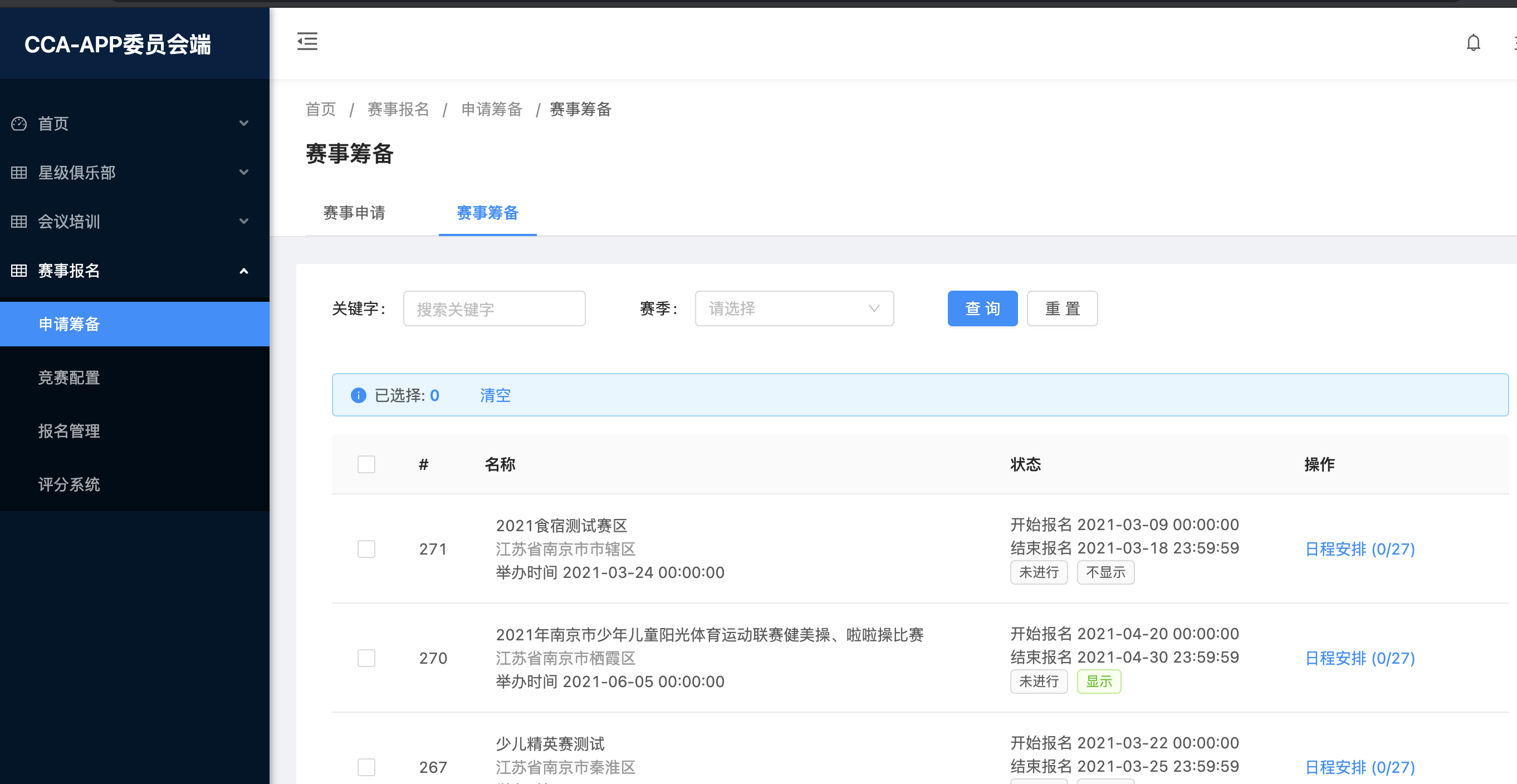Open notifications via the bell icon

[x=1473, y=42]
